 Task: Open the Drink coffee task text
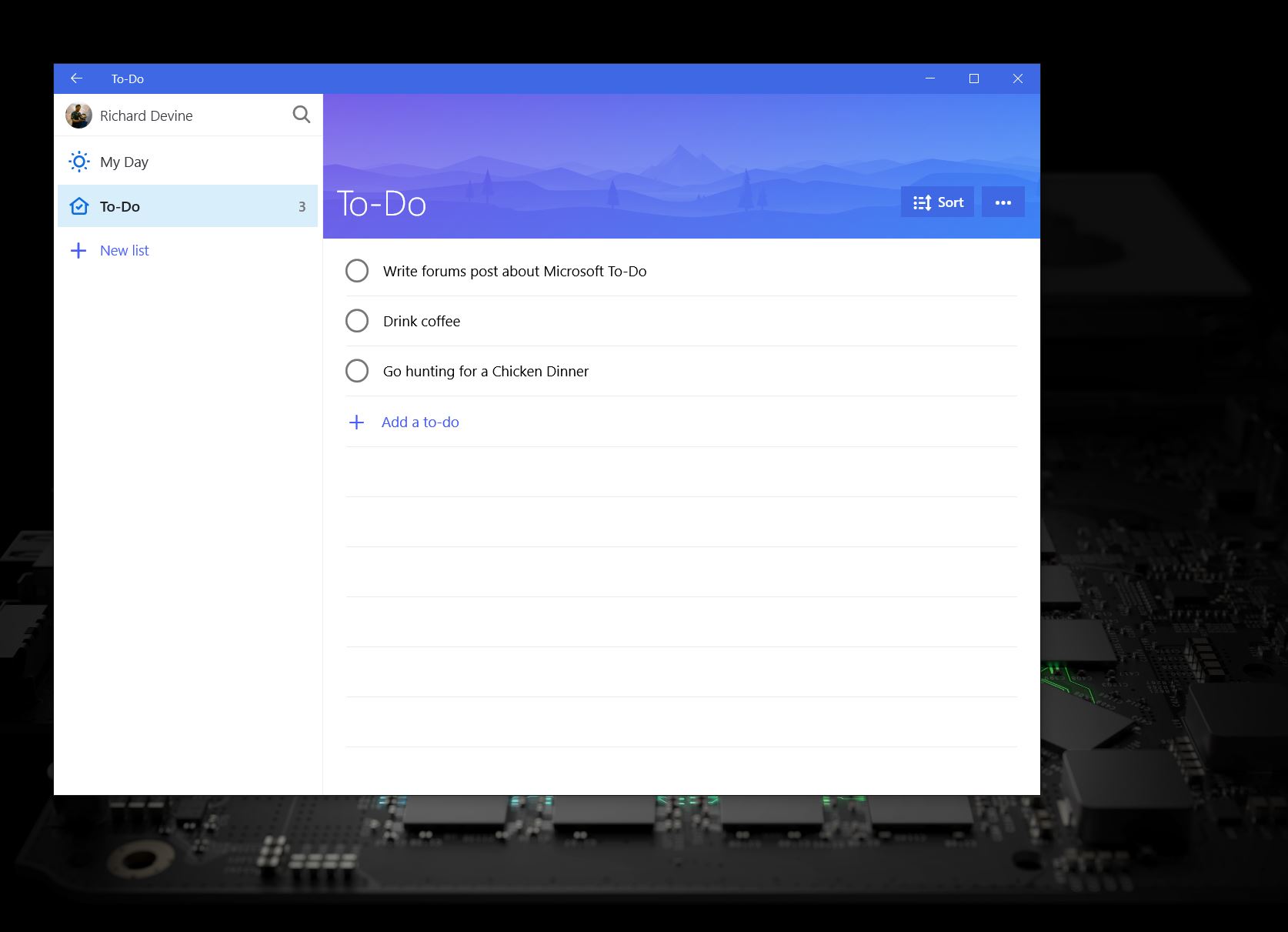(x=422, y=321)
